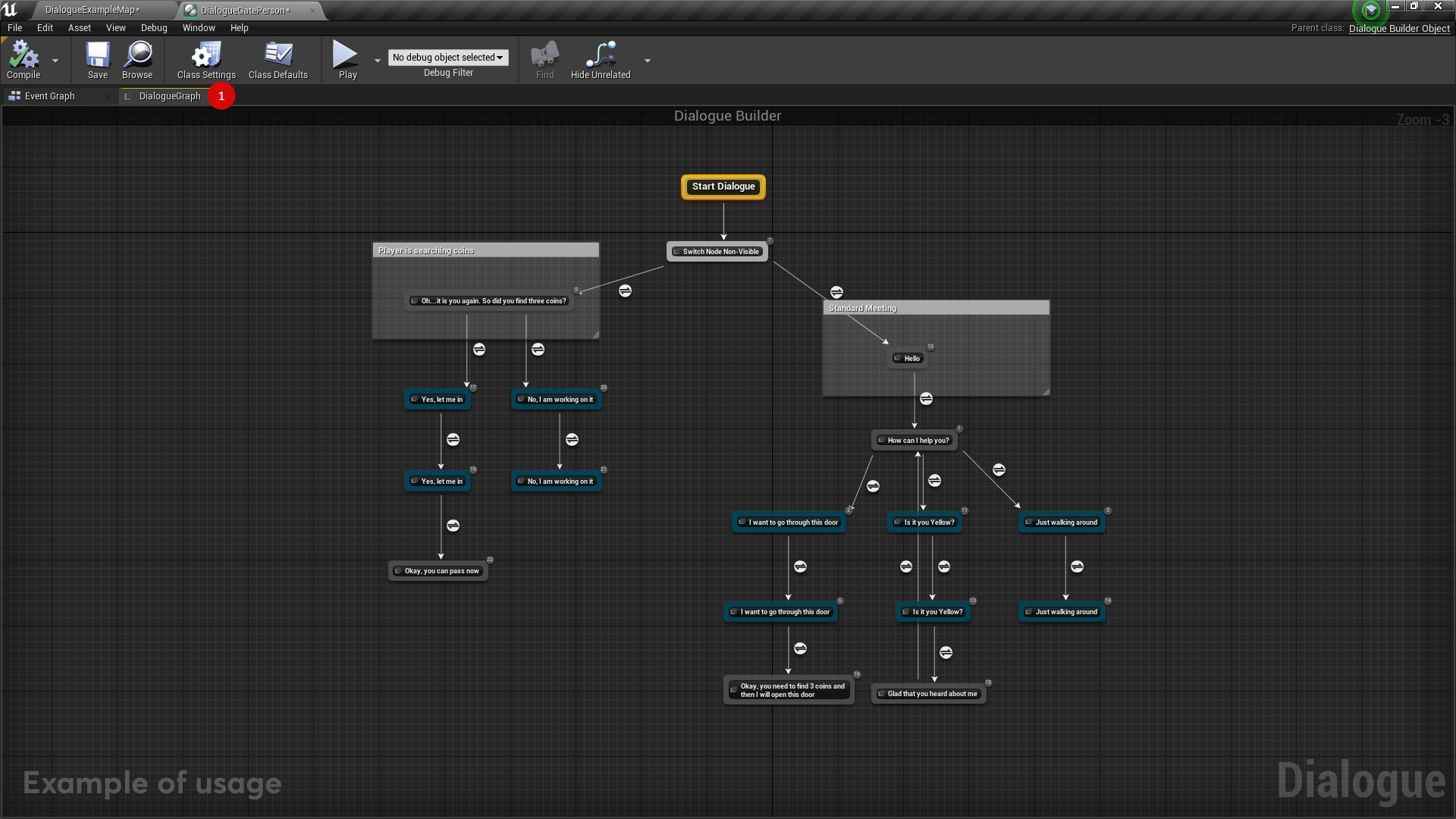Click the transition icon below the Hello node
This screenshot has height=819, width=1456.
click(x=926, y=399)
